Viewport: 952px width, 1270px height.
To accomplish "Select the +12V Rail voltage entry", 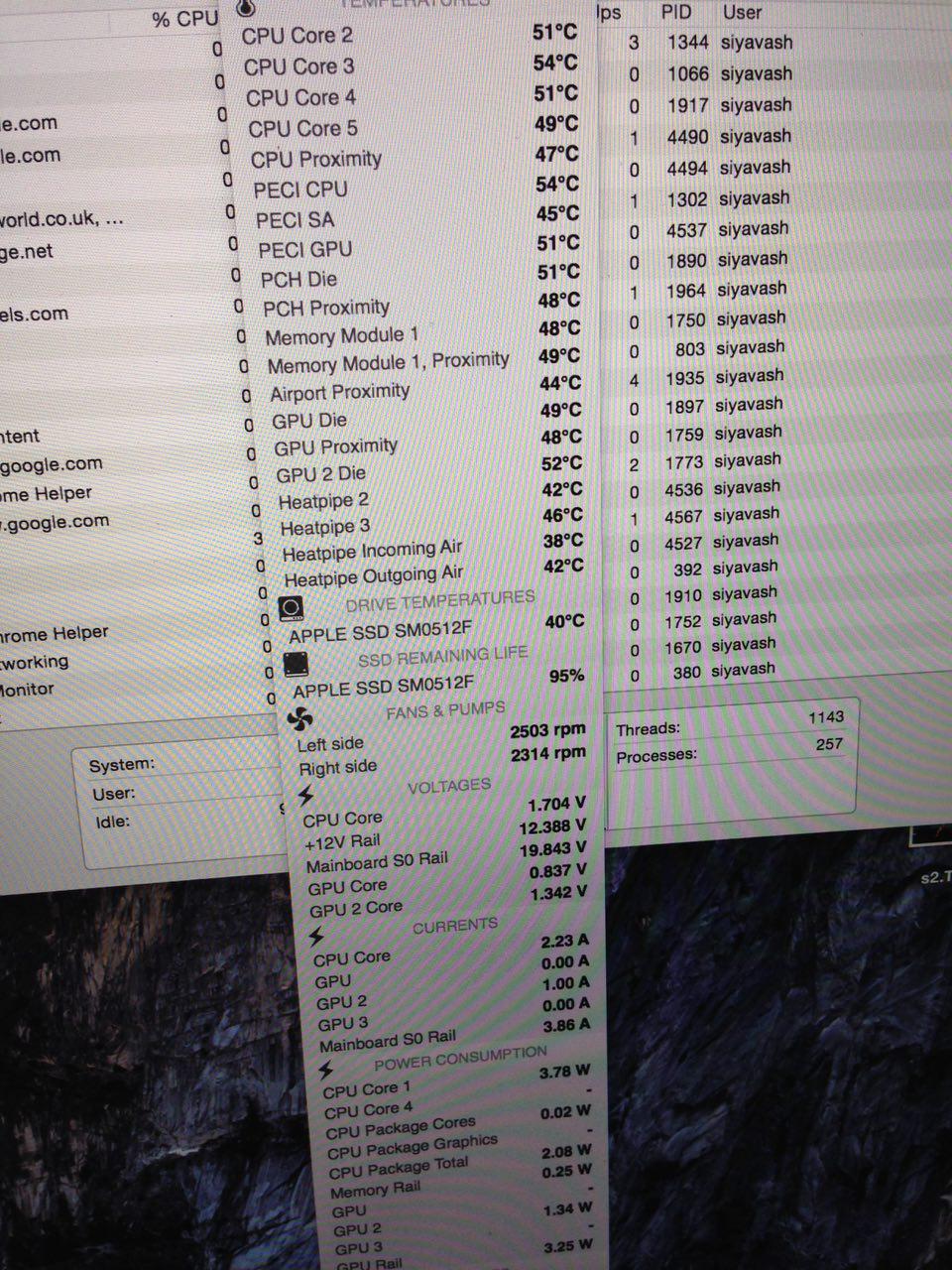I will pos(445,835).
